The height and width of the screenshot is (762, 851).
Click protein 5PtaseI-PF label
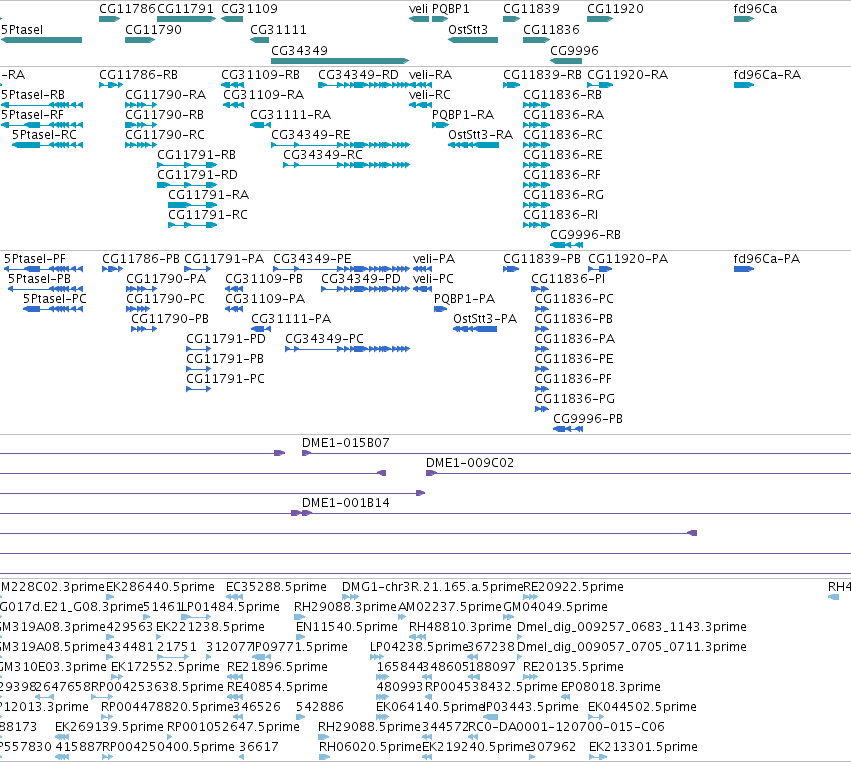click(35, 259)
